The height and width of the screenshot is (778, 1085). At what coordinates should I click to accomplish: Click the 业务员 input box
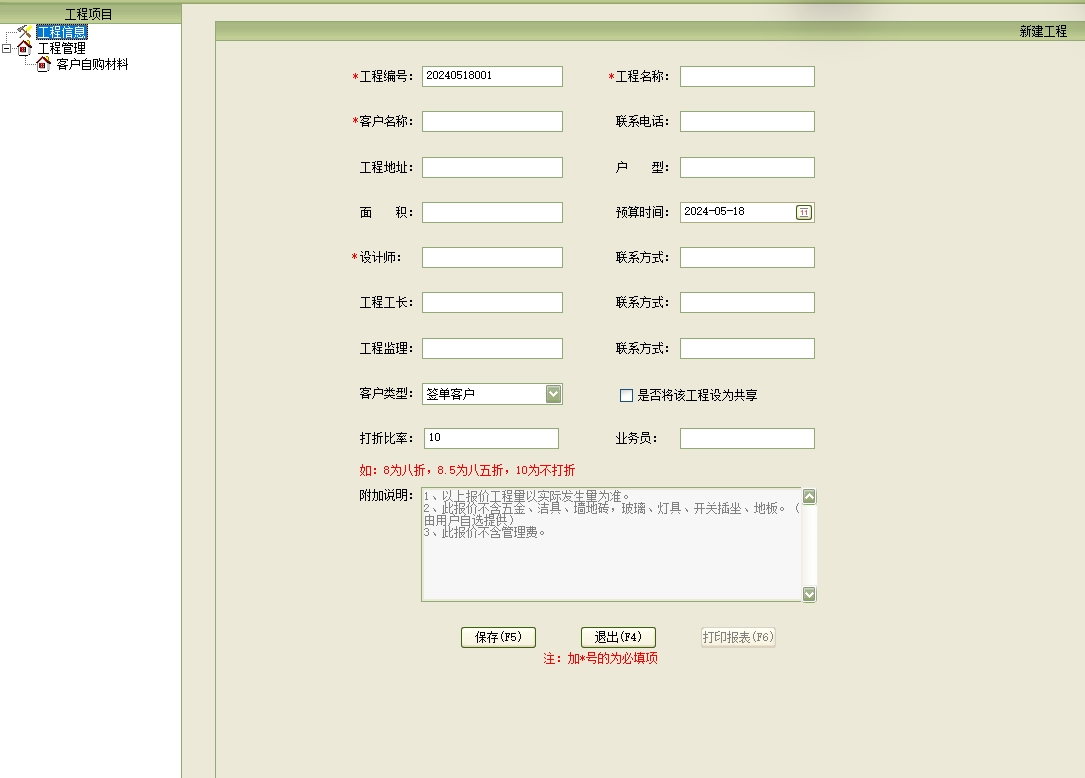pos(747,439)
